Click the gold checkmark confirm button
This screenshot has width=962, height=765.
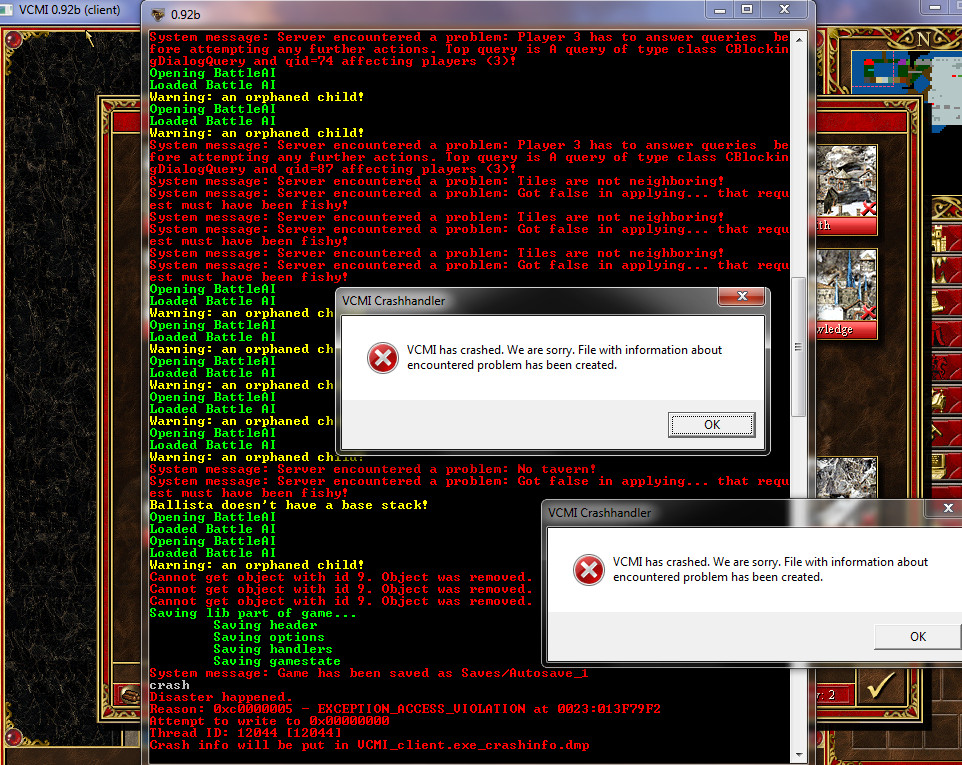[881, 685]
